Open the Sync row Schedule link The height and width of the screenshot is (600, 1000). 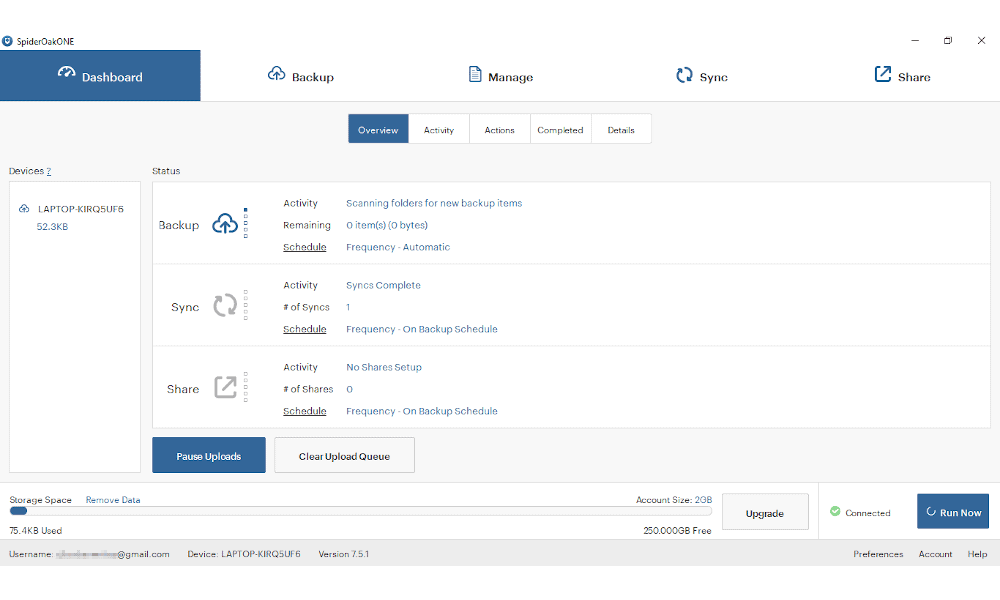point(305,329)
